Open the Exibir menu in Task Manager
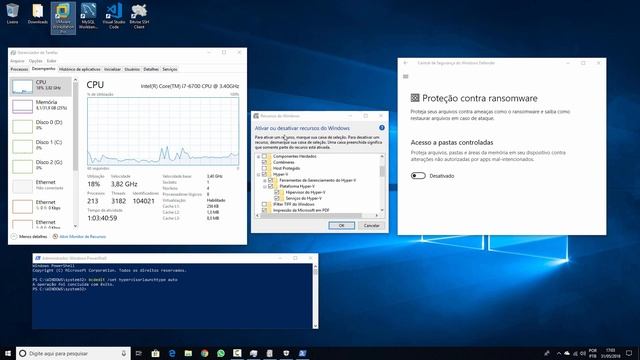Image resolution: width=640 pixels, height=360 pixels. (x=51, y=61)
